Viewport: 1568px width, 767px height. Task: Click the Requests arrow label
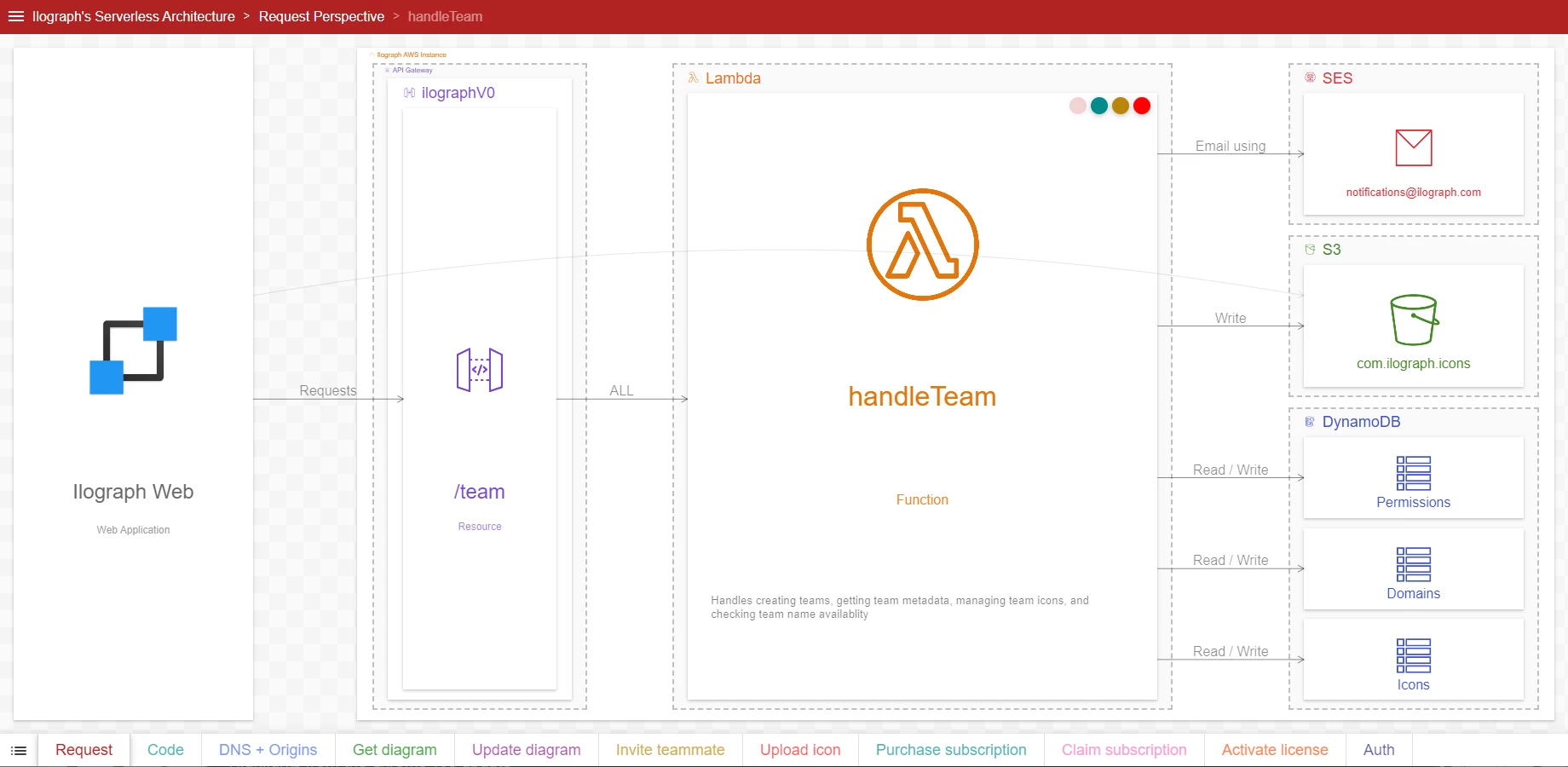click(x=328, y=390)
